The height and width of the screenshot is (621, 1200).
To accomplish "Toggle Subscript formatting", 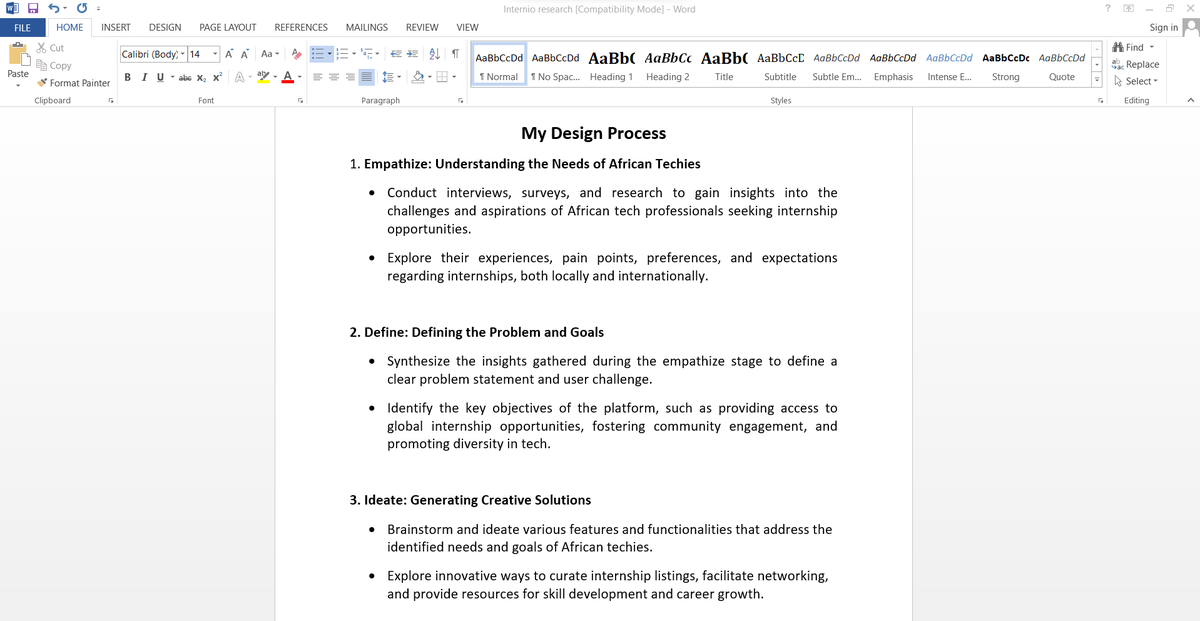I will coord(201,76).
